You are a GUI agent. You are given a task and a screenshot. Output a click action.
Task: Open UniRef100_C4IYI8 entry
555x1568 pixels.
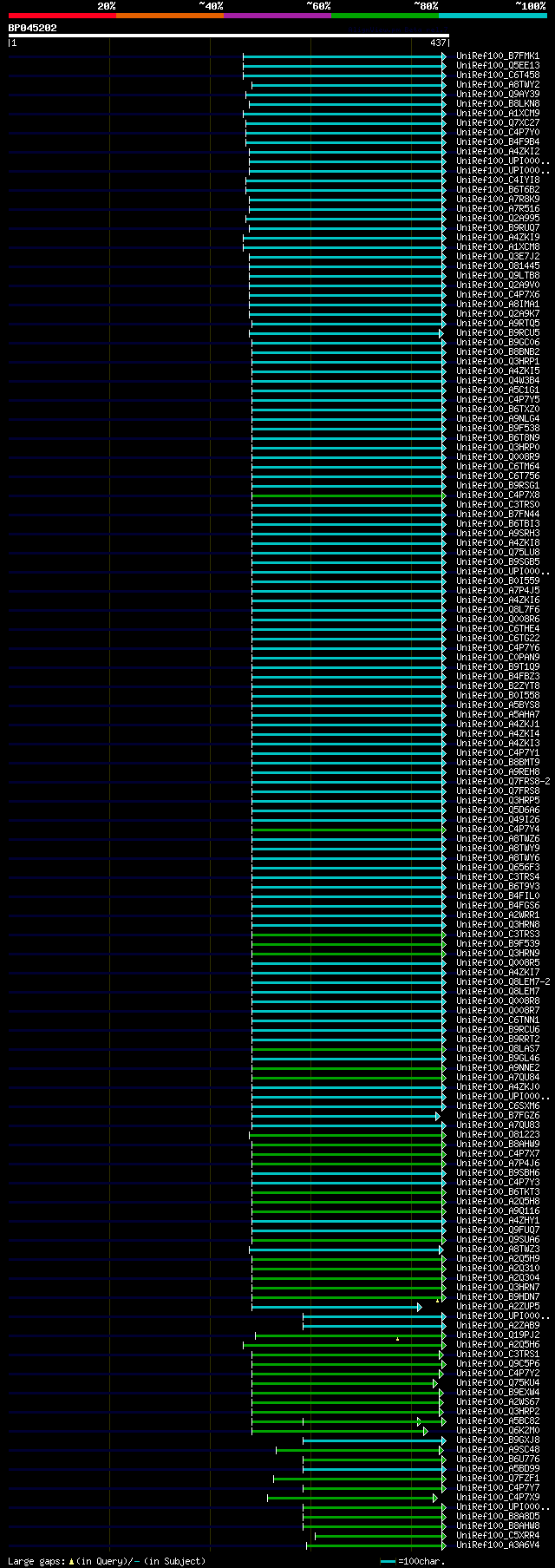click(x=498, y=180)
